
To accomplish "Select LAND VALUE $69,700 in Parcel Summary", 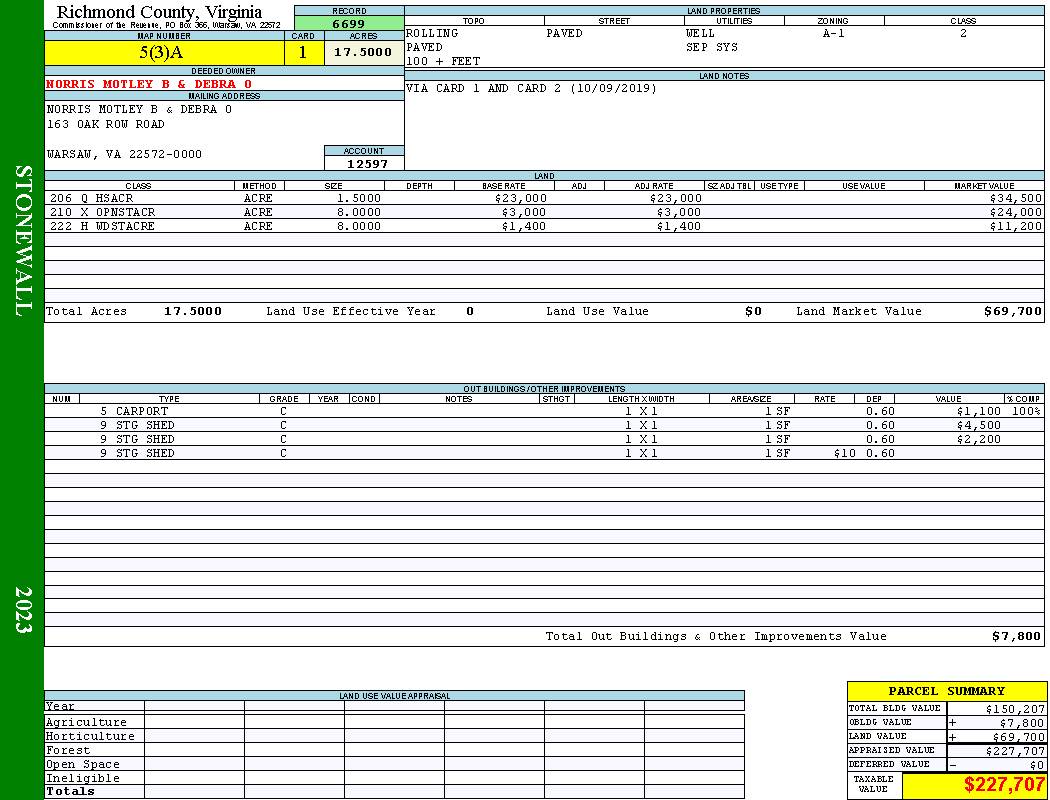I will coord(1019,737).
